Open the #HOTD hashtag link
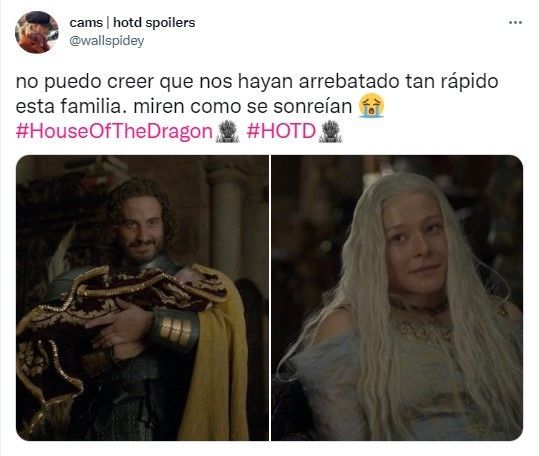539x456 pixels. point(281,131)
